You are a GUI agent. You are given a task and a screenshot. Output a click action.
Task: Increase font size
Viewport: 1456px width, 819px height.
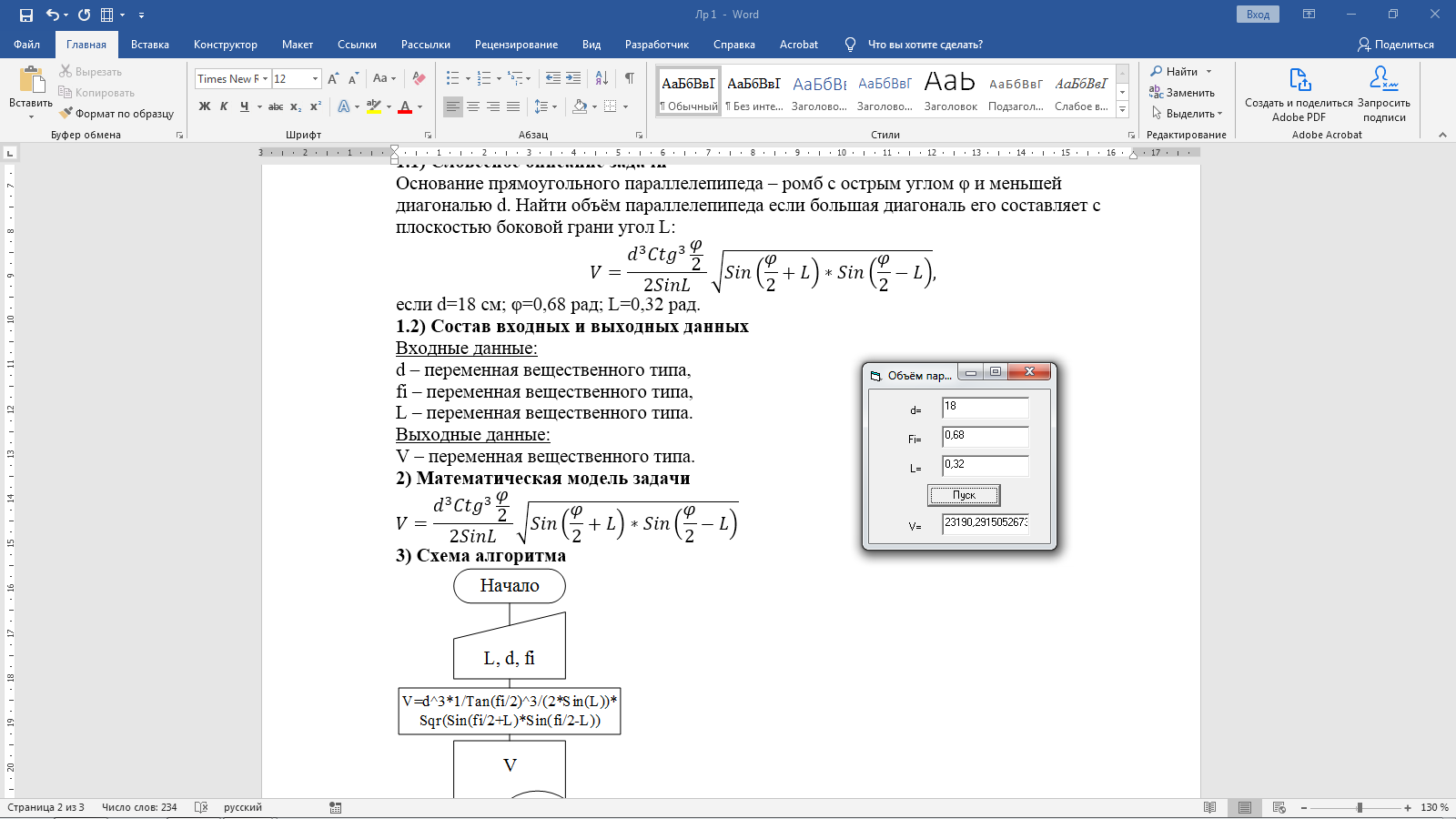(333, 78)
